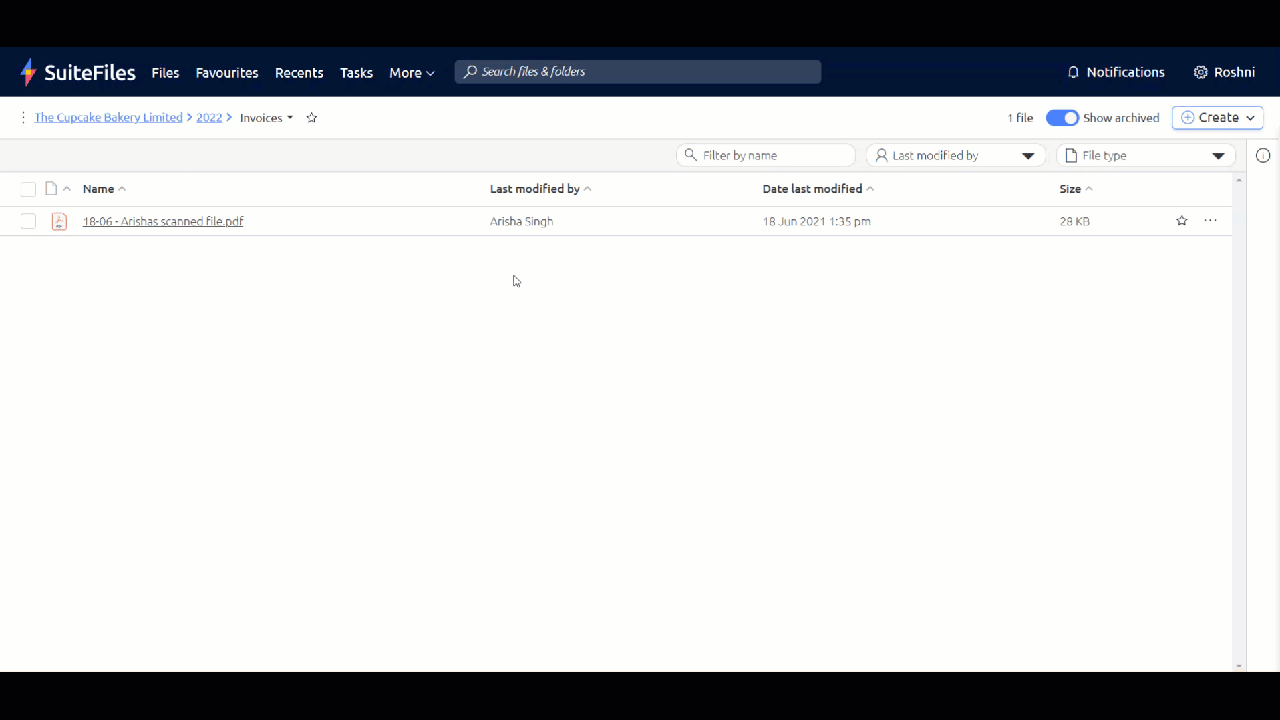Expand the Invoices breadcrumb dropdown
This screenshot has height=720, width=1280.
coord(289,117)
